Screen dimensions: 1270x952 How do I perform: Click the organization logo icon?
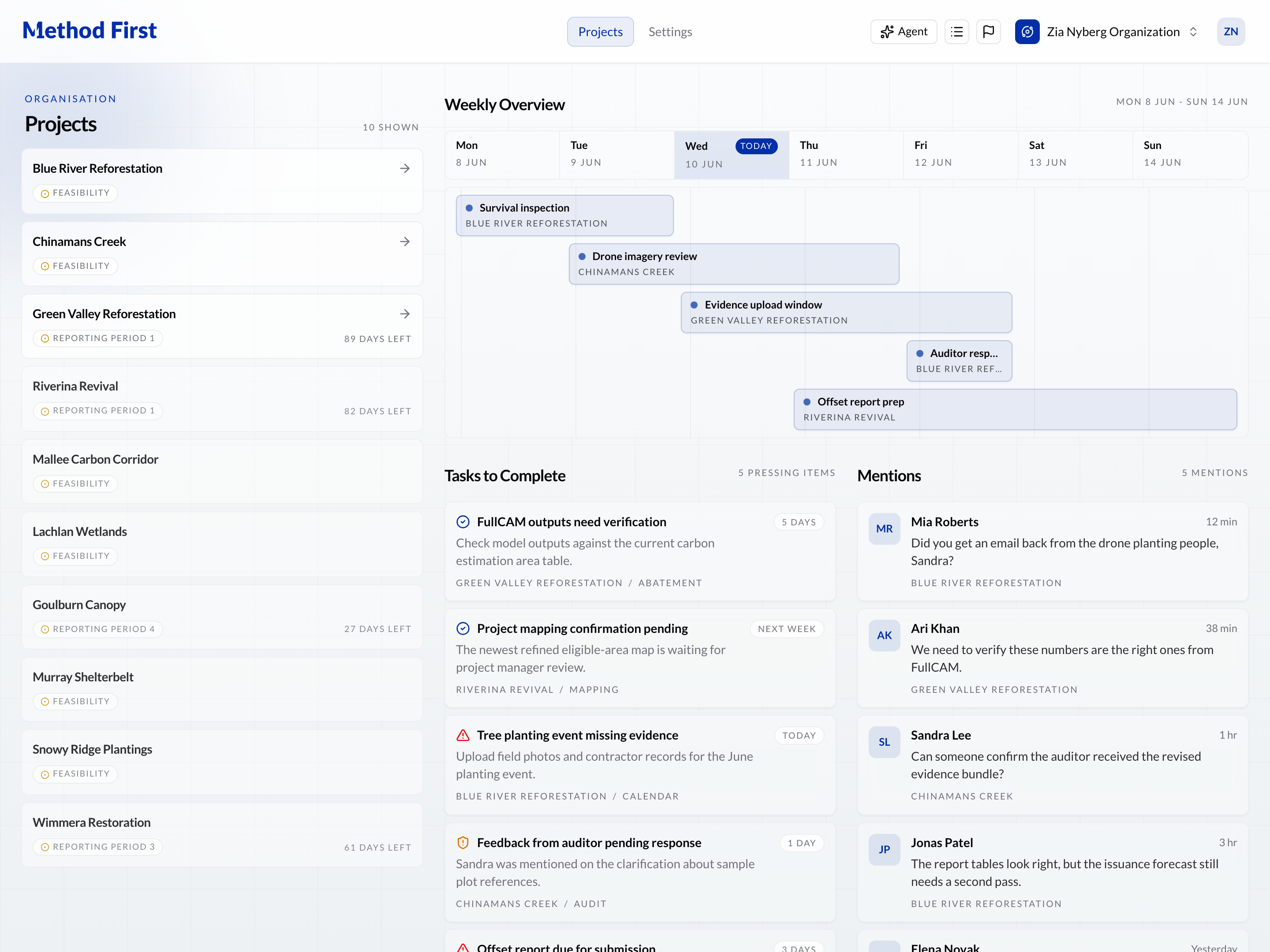click(x=1027, y=32)
